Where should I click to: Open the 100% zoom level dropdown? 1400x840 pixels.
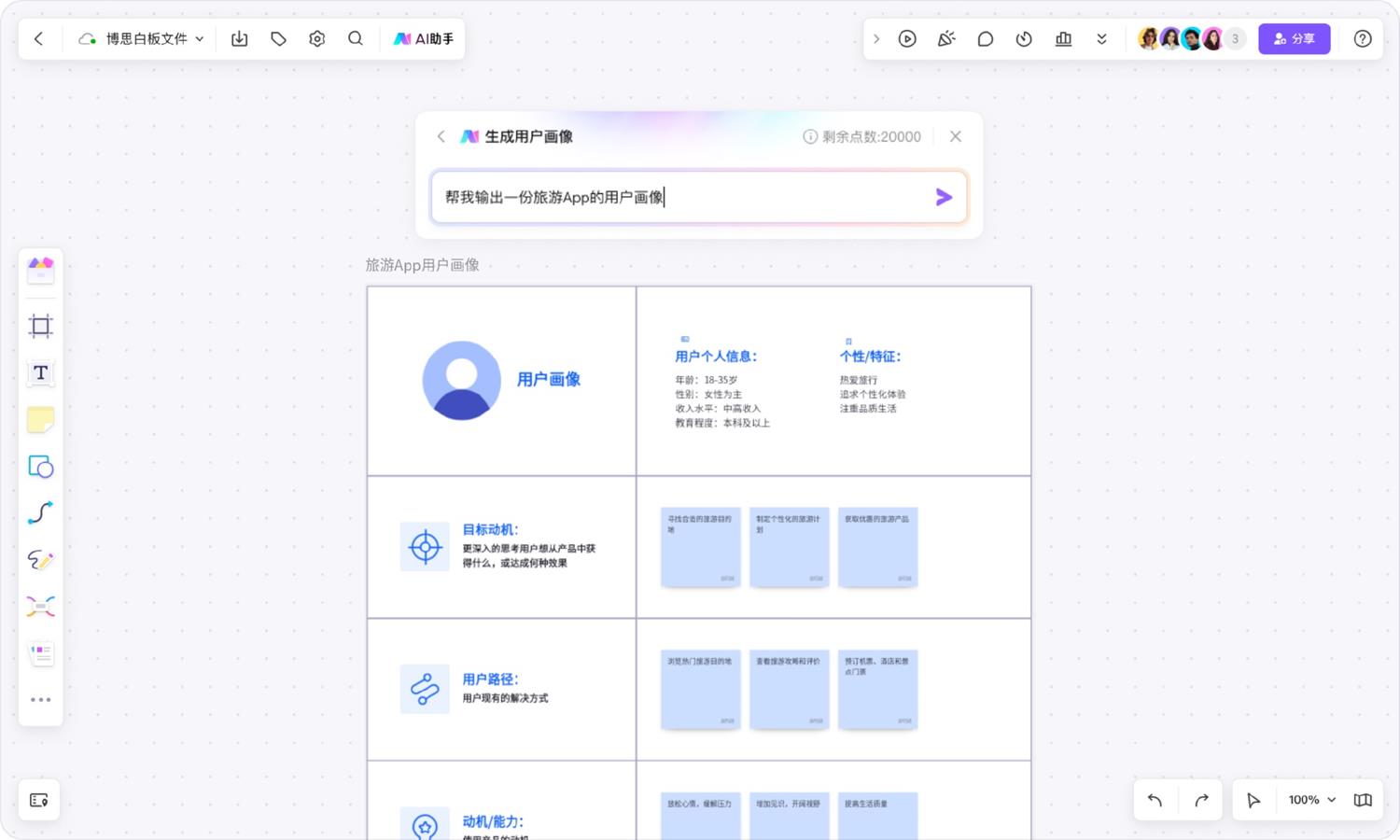click(x=1311, y=800)
